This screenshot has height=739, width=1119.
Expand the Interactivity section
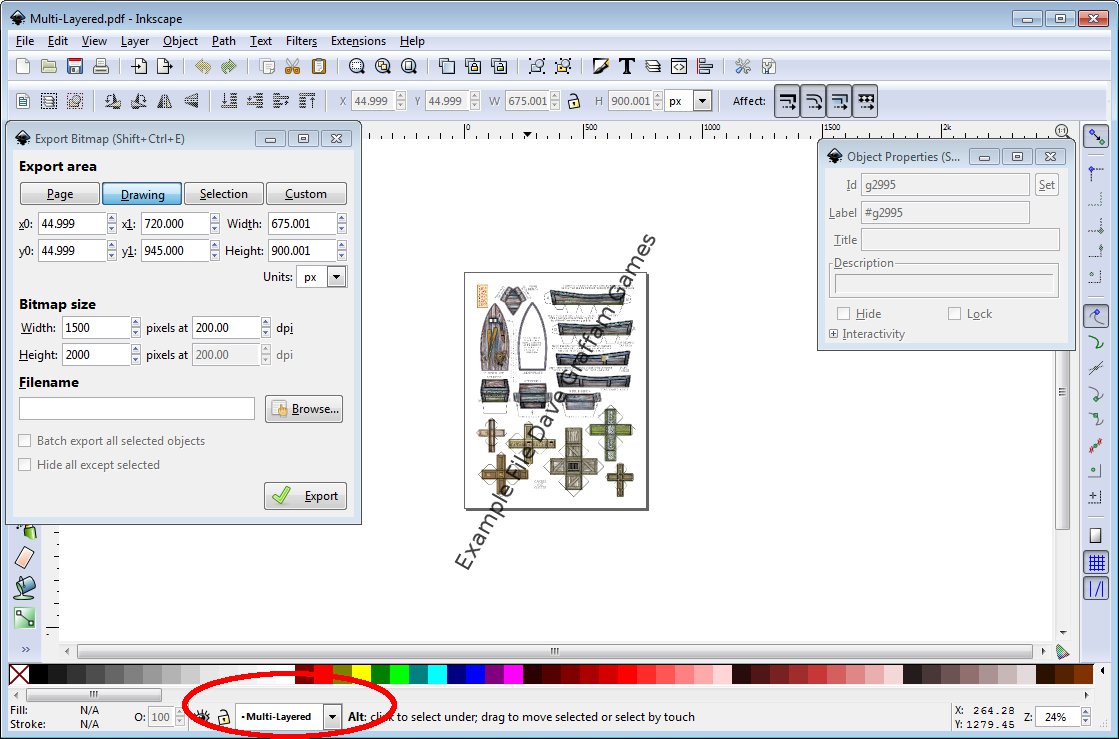pos(834,334)
